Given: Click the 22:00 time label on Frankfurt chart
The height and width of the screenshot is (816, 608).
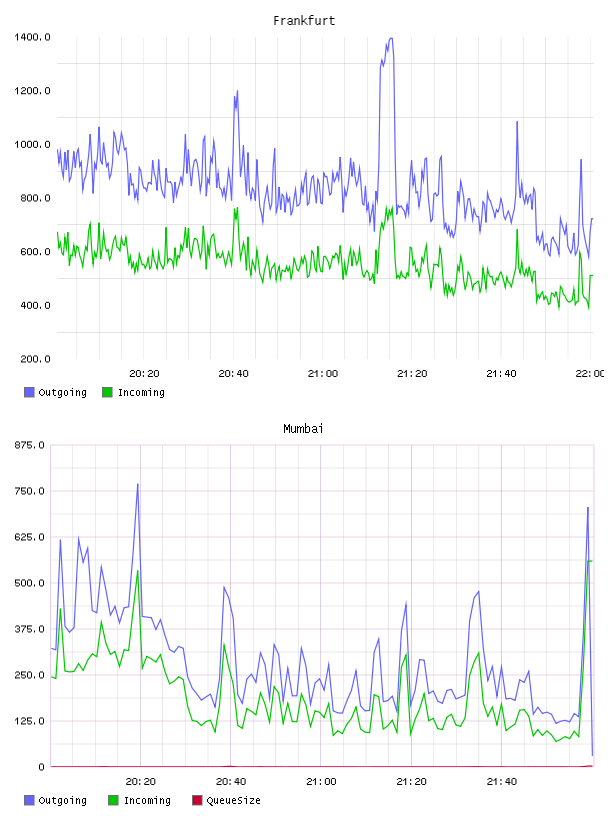Looking at the screenshot, I should [590, 373].
